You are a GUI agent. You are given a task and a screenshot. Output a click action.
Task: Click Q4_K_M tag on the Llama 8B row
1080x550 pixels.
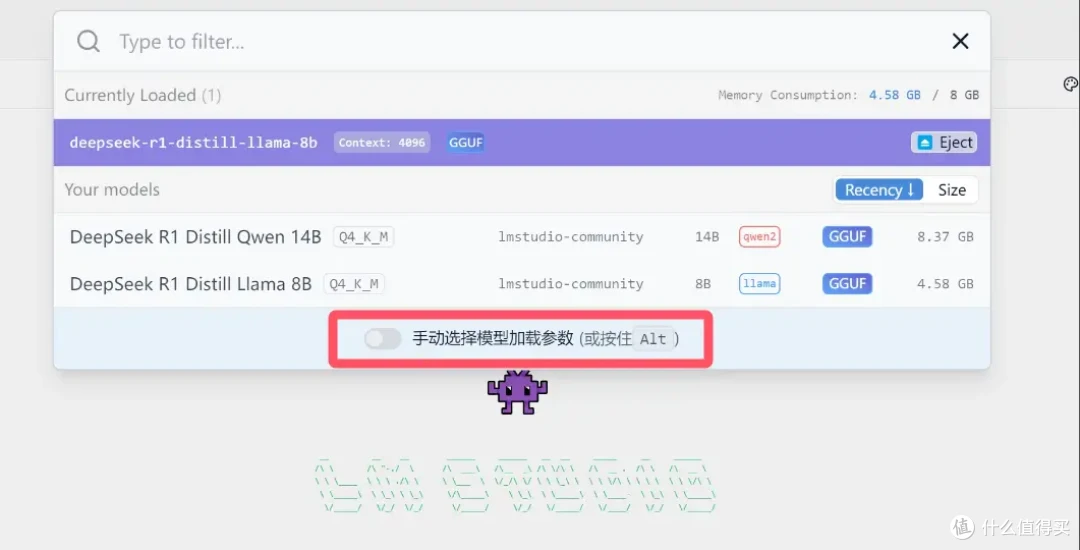(x=354, y=284)
